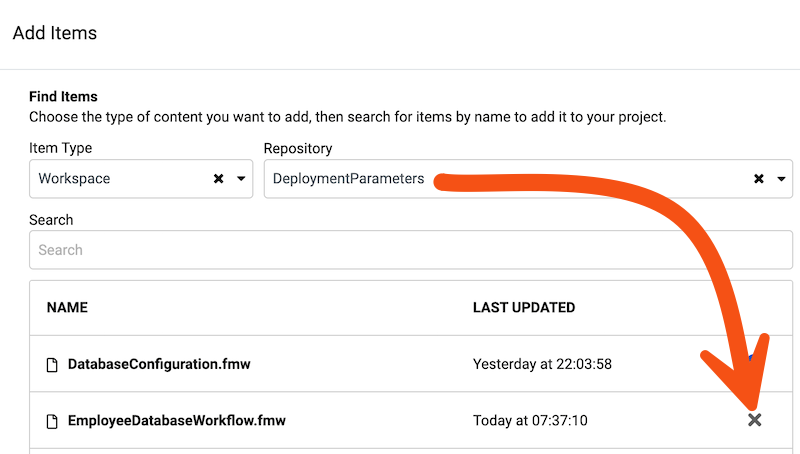800x454 pixels.
Task: Click the Repository field label
Action: point(298,148)
